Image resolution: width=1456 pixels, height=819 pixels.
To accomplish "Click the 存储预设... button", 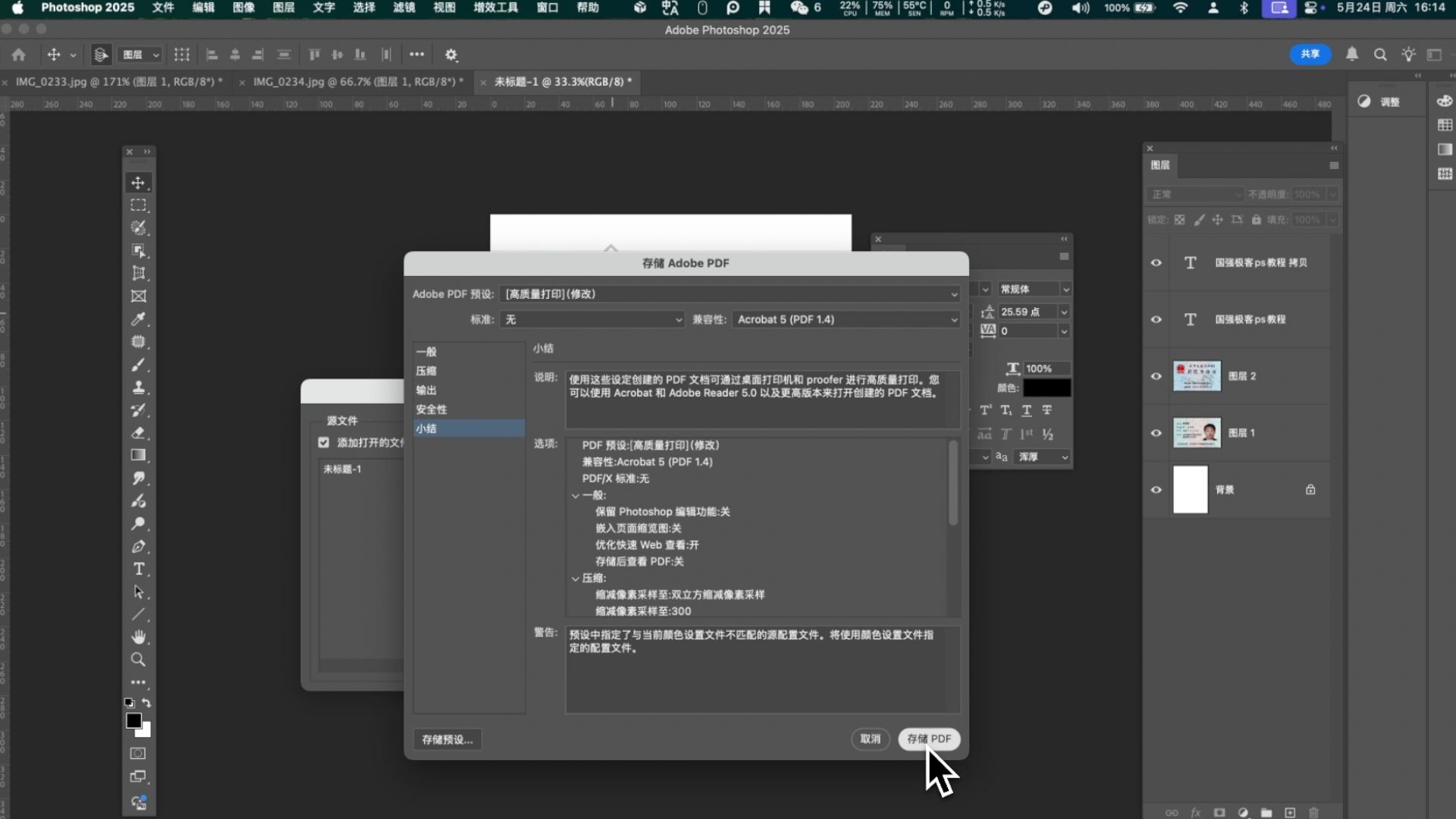I will (447, 739).
